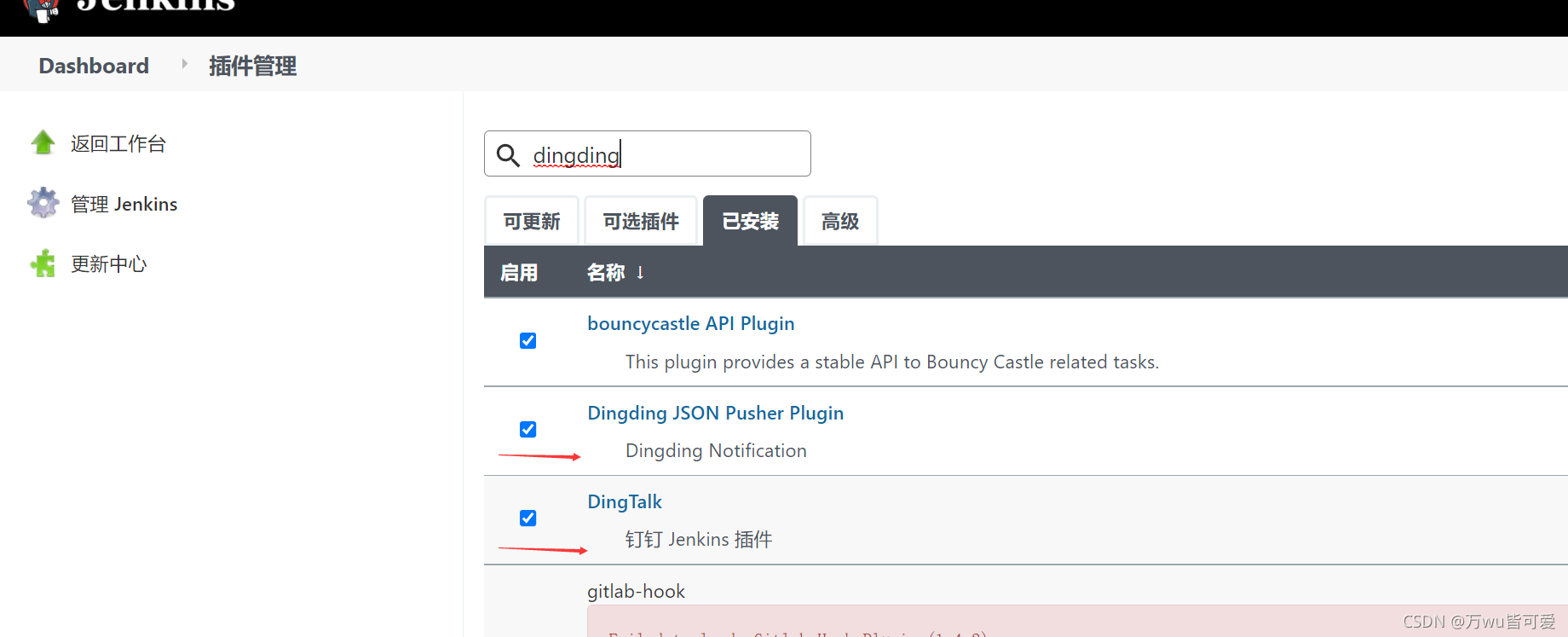Switch to the 可更新 tab

click(x=532, y=221)
